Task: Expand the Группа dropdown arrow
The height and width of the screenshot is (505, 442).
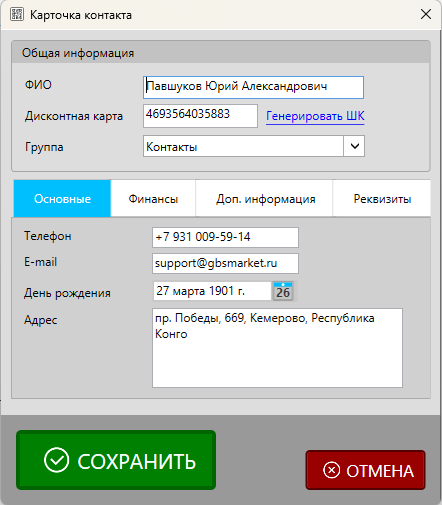Action: [354, 146]
